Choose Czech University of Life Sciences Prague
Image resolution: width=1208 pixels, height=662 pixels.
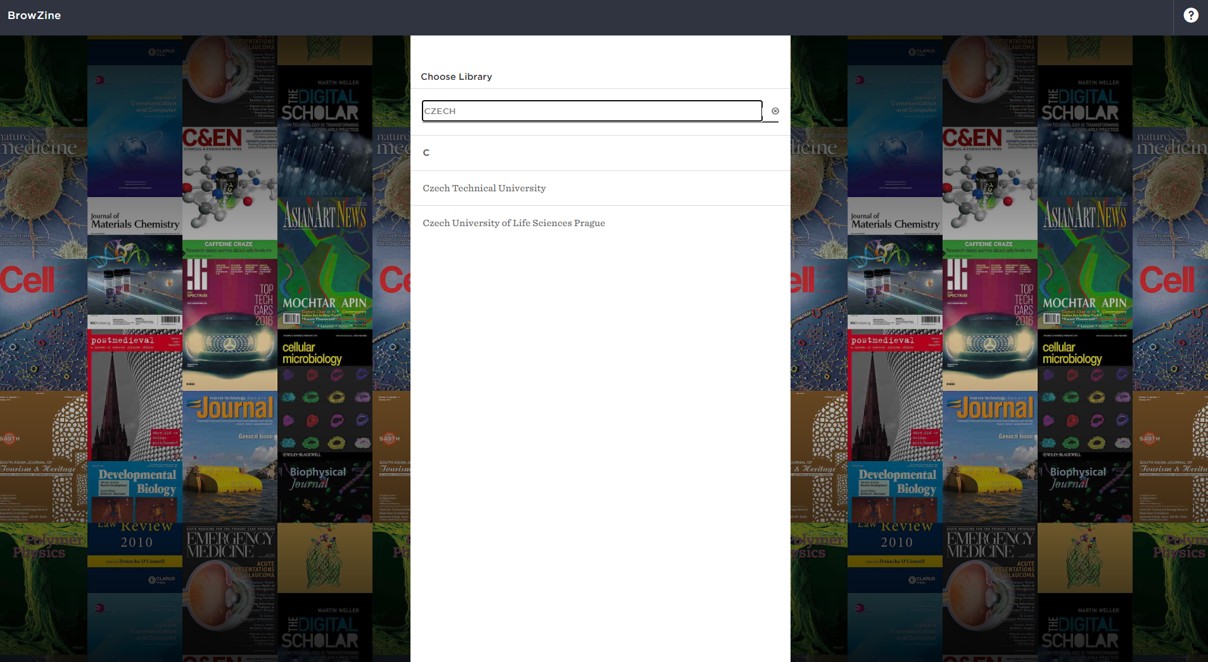513,223
